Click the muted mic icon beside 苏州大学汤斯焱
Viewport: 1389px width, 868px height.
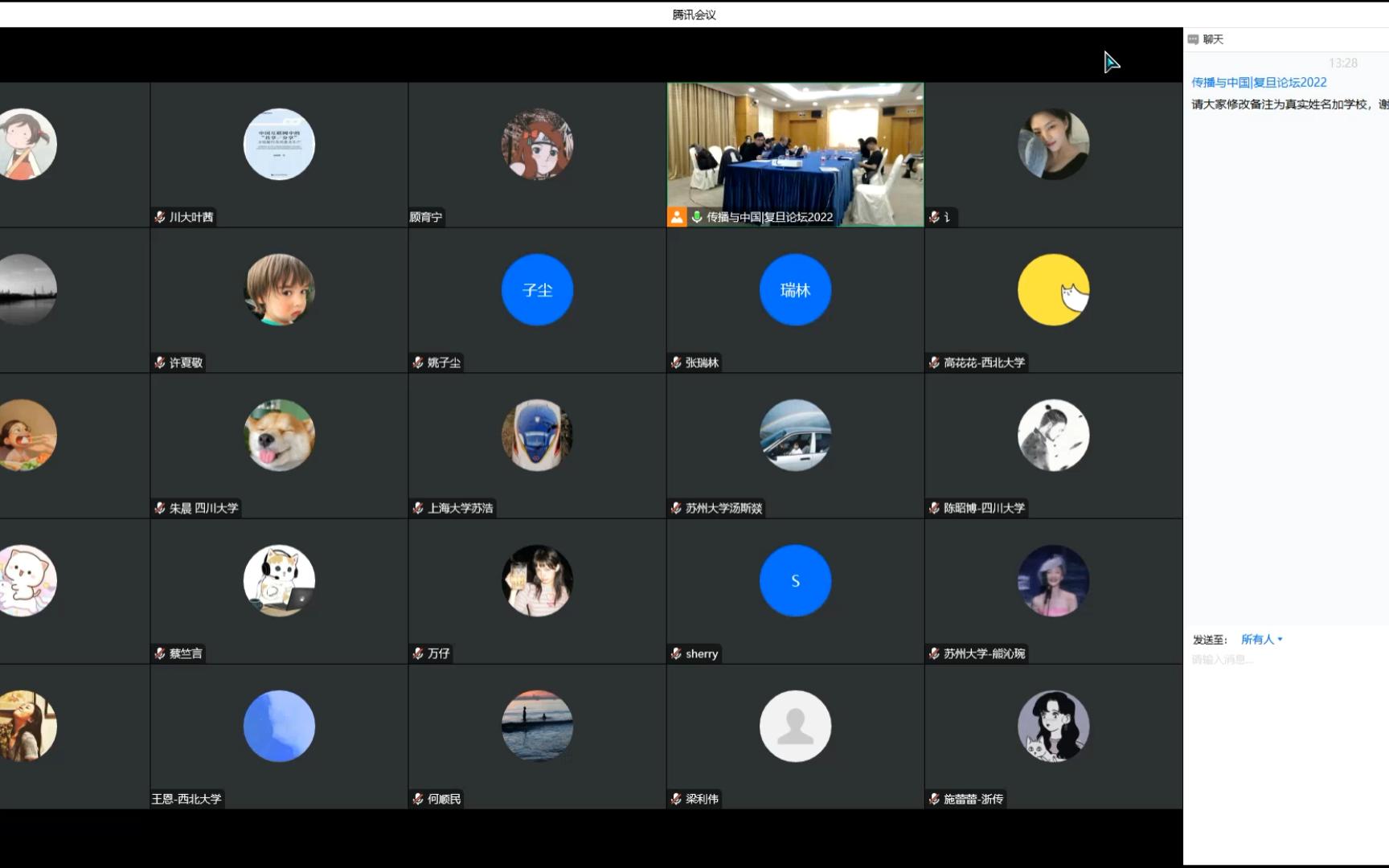tap(676, 508)
